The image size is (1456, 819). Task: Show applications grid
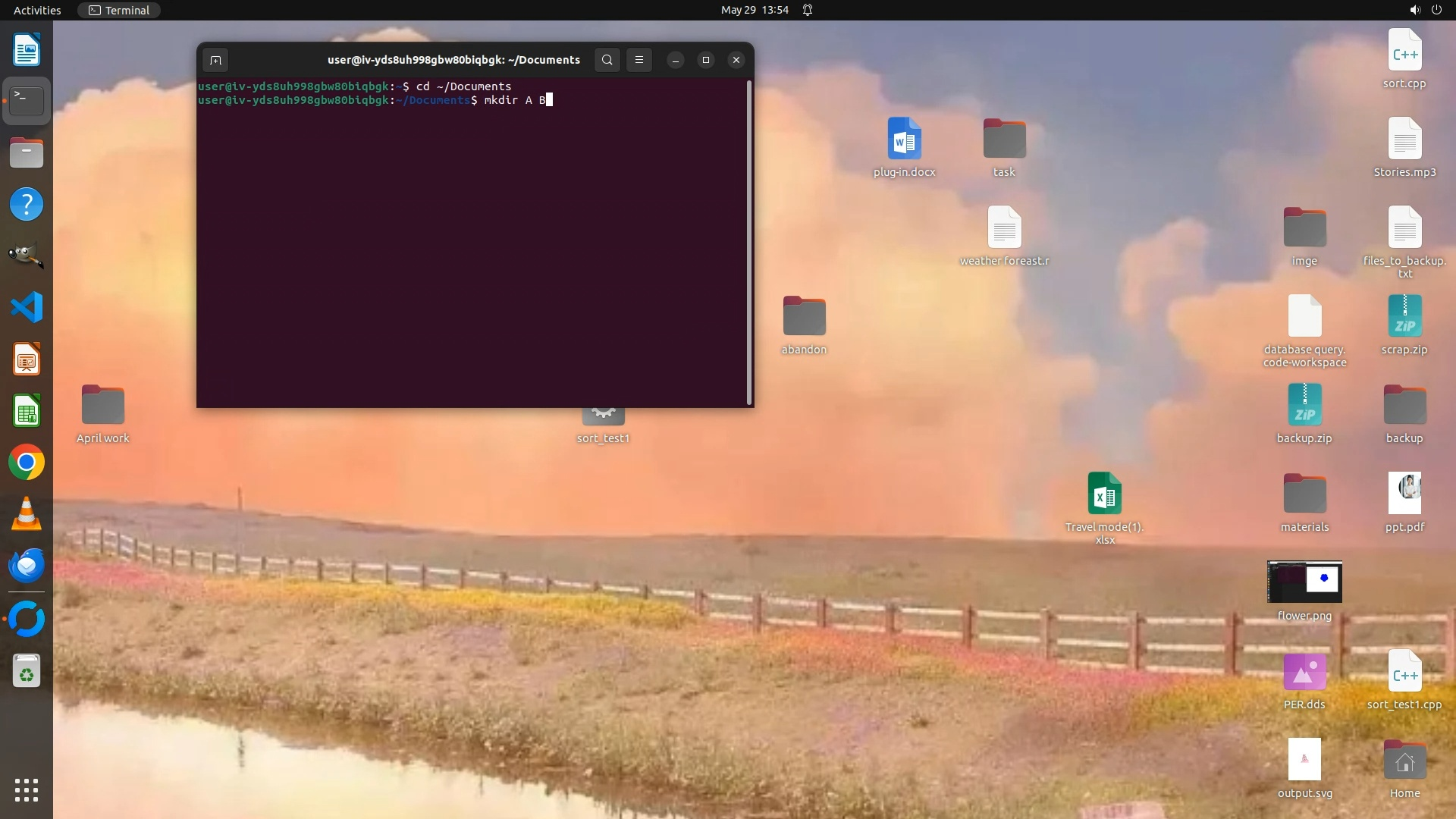click(27, 789)
